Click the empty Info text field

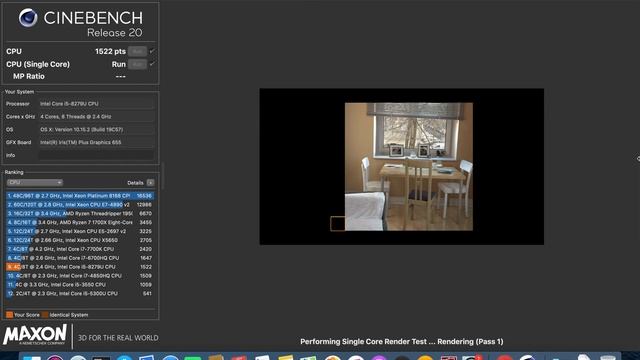(x=96, y=155)
